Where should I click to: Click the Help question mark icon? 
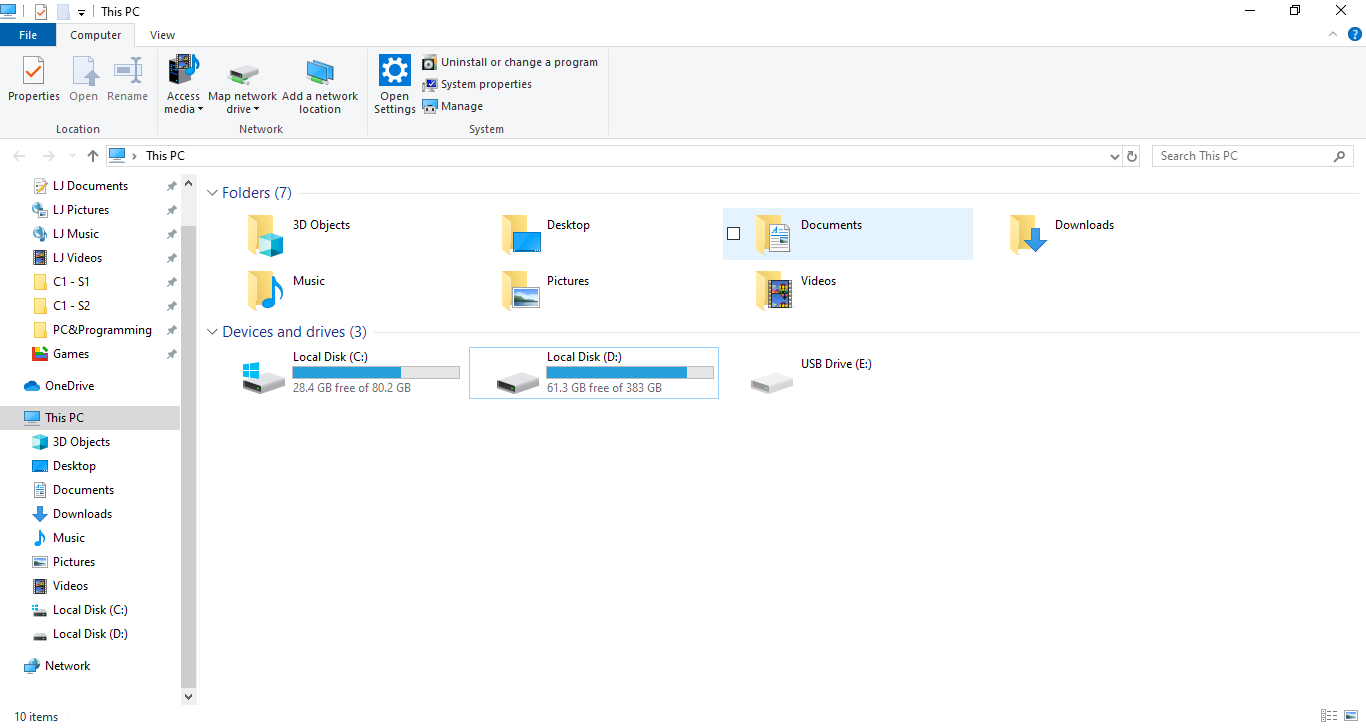1355,34
